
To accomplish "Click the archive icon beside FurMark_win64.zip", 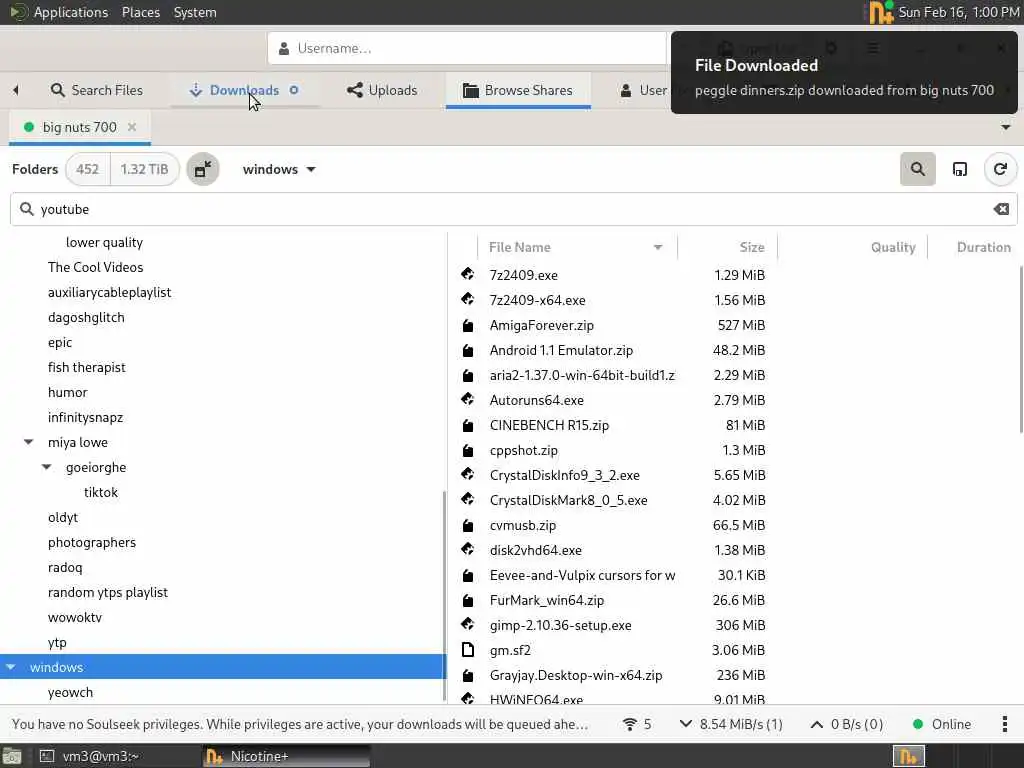I will pyautogui.click(x=468, y=600).
